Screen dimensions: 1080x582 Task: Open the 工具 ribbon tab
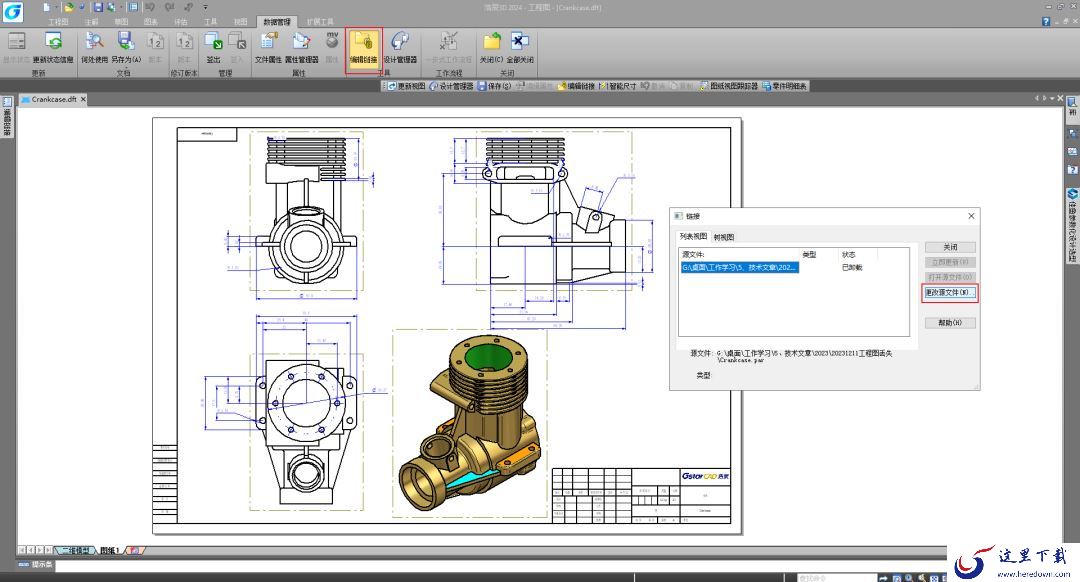[x=211, y=22]
